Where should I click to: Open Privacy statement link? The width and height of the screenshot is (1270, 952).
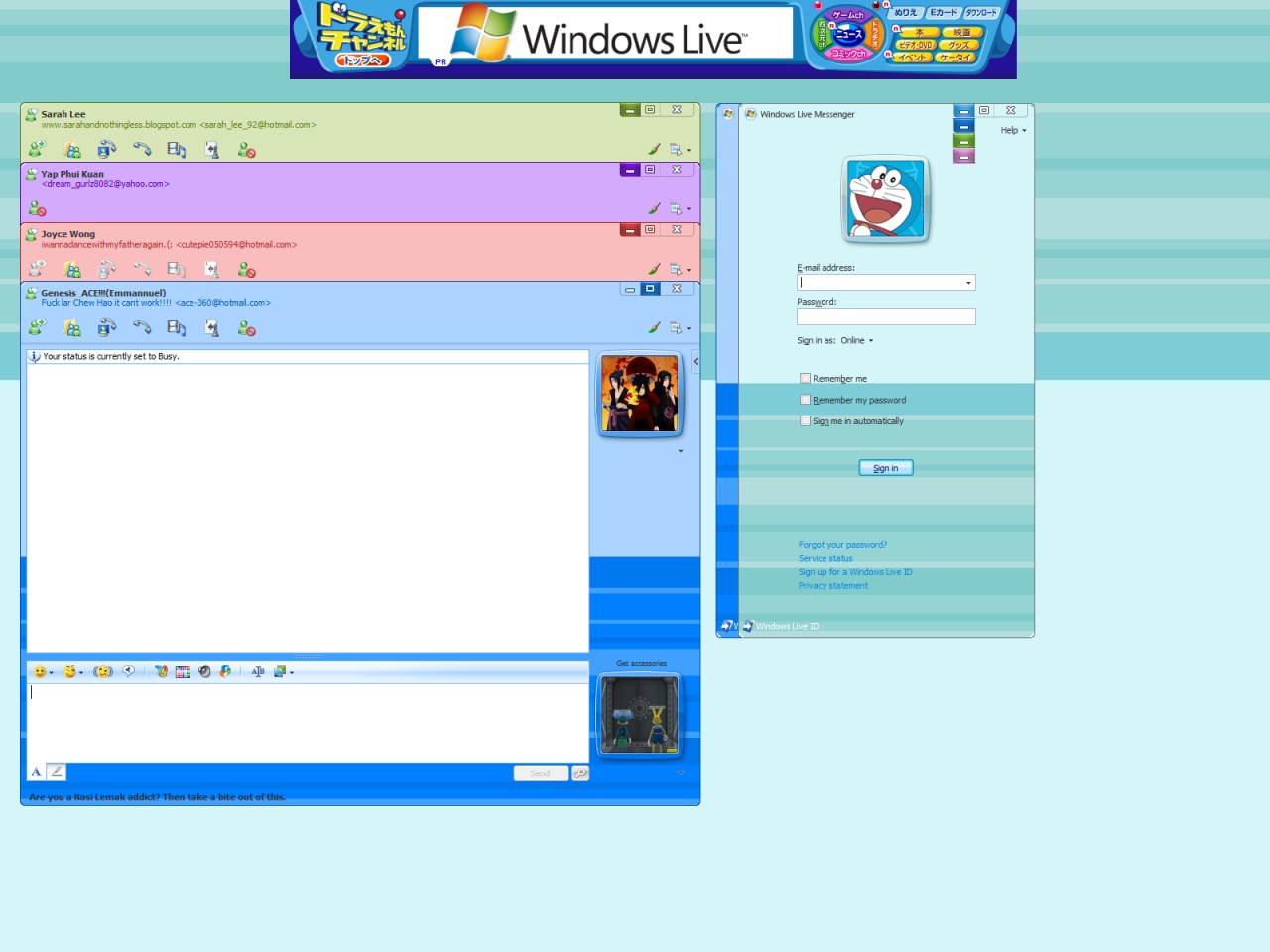point(833,585)
